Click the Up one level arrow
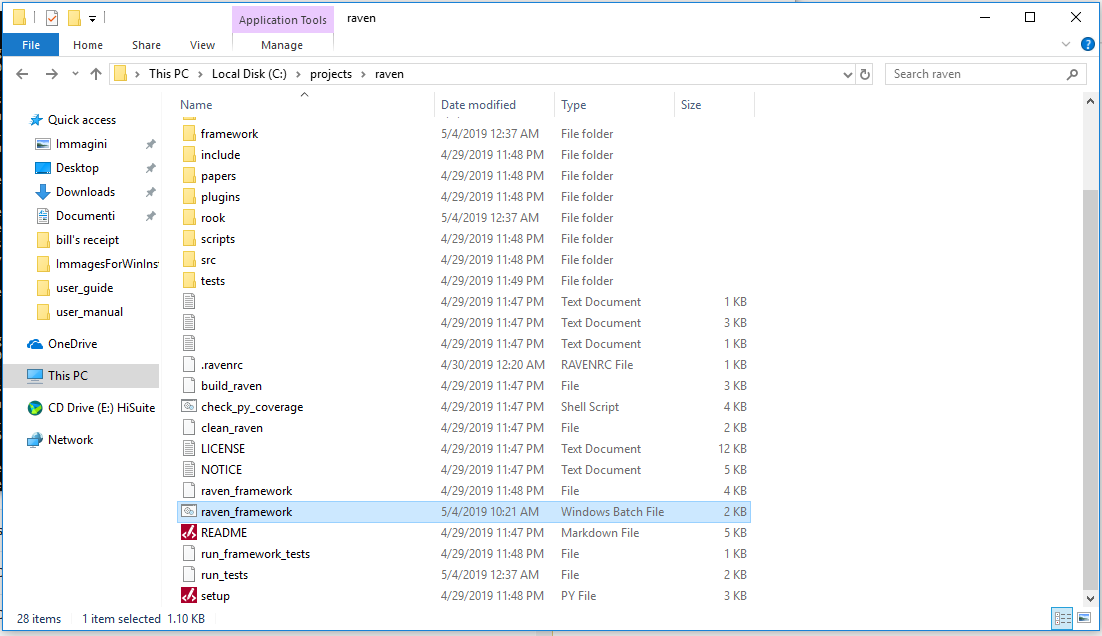The width and height of the screenshot is (1102, 636). tap(96, 74)
